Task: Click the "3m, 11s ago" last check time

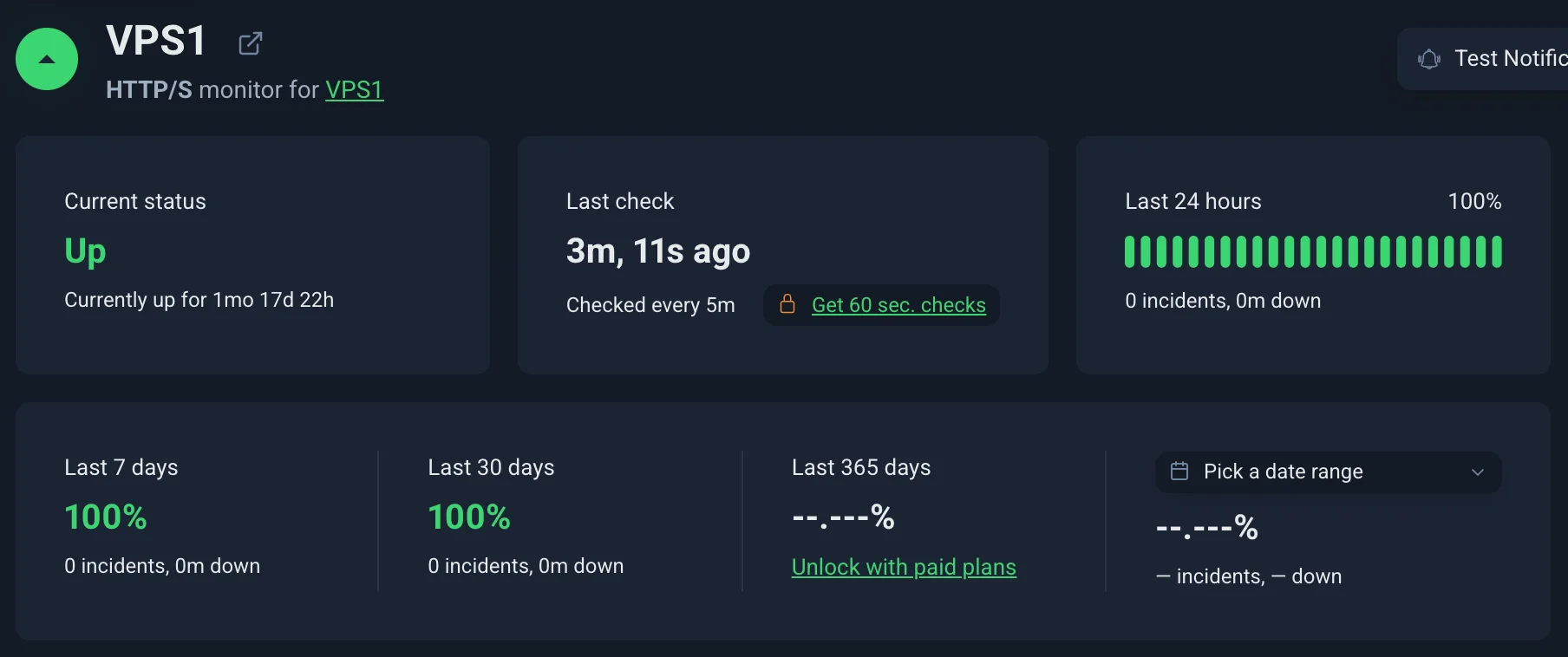Action: pyautogui.click(x=657, y=251)
